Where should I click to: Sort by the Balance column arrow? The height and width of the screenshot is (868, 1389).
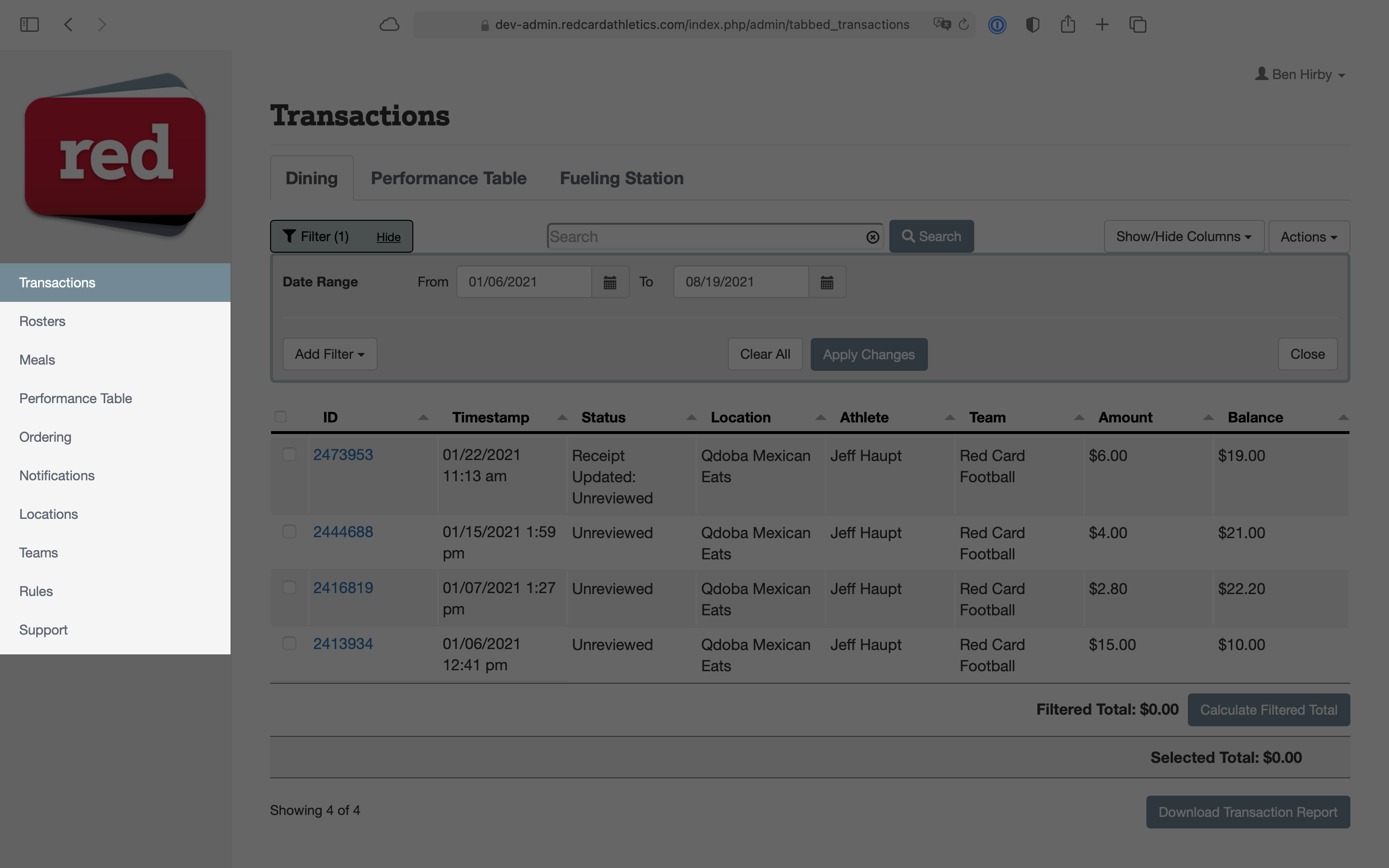click(1343, 417)
